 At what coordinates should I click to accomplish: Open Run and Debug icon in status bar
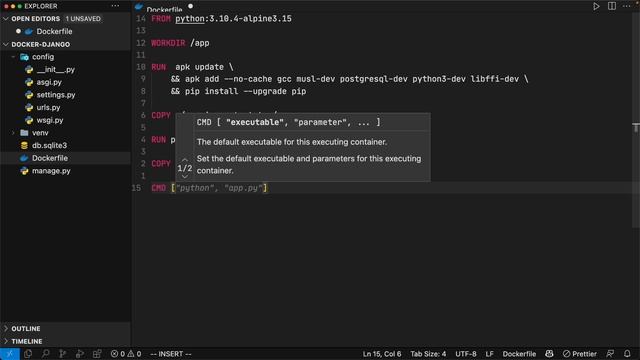pos(80,353)
